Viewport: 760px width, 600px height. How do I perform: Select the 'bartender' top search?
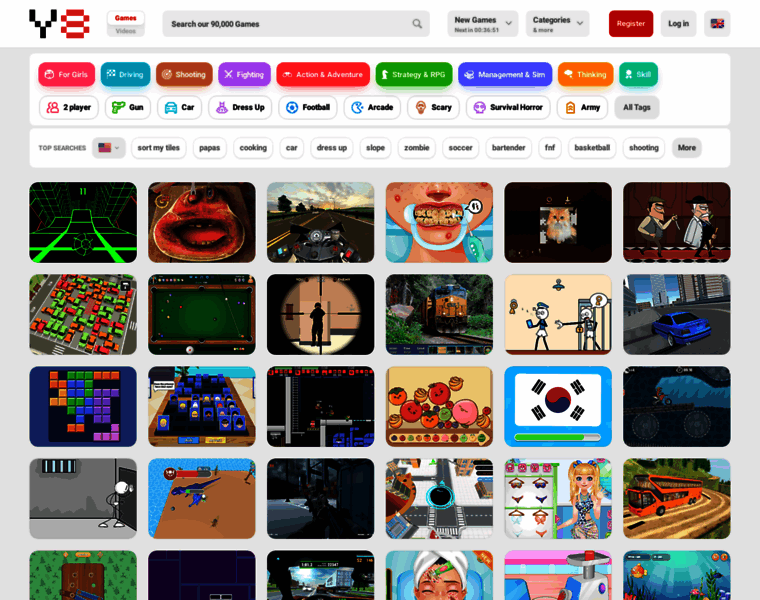tap(508, 148)
